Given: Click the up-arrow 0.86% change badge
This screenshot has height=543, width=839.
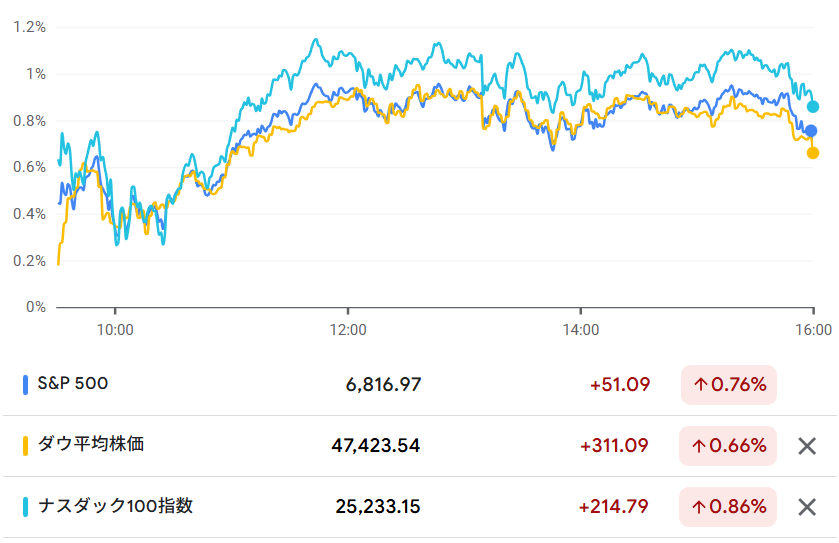Looking at the screenshot, I should tap(729, 507).
